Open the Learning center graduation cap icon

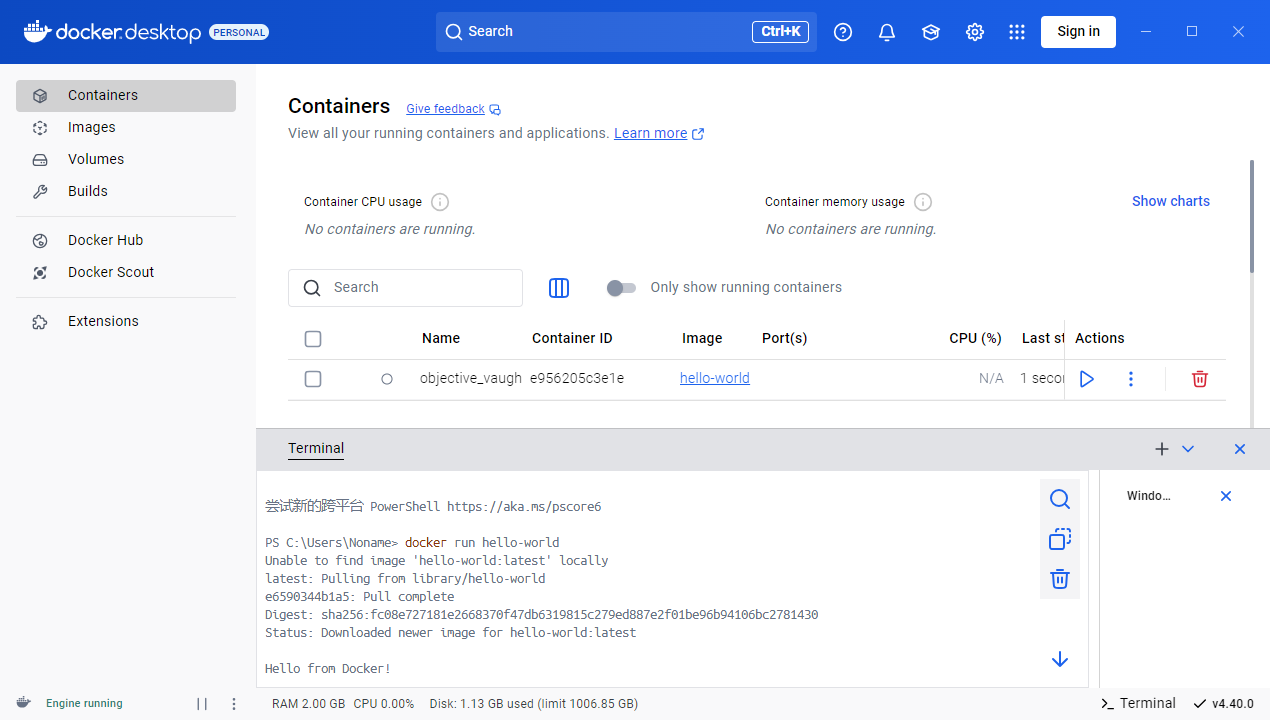click(931, 32)
